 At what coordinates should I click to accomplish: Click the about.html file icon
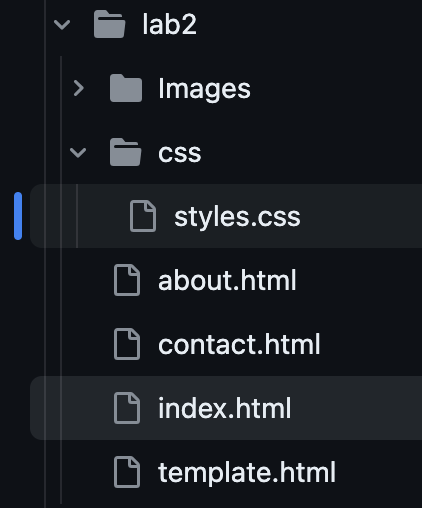127,280
